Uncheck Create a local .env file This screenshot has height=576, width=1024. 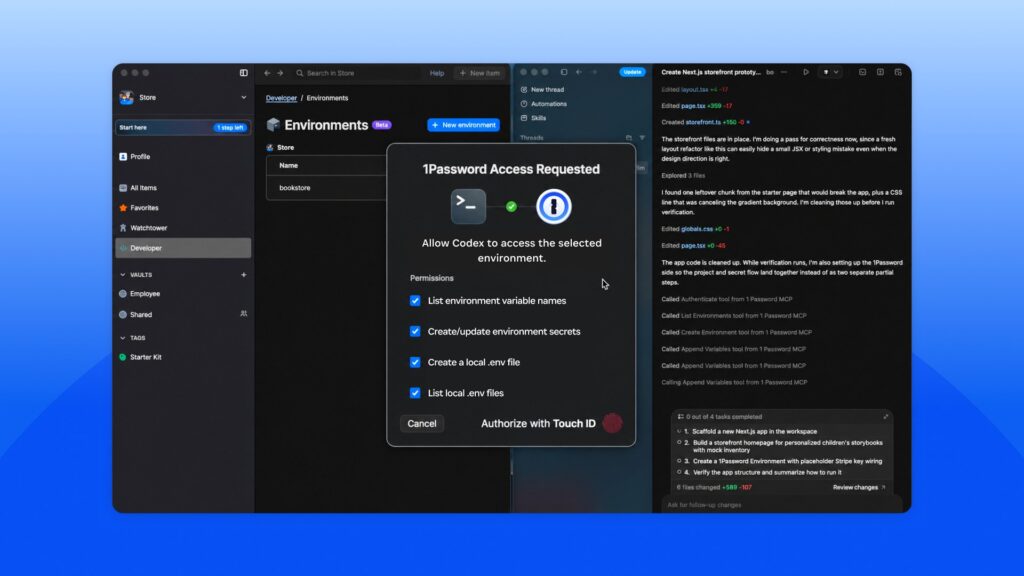click(x=415, y=362)
